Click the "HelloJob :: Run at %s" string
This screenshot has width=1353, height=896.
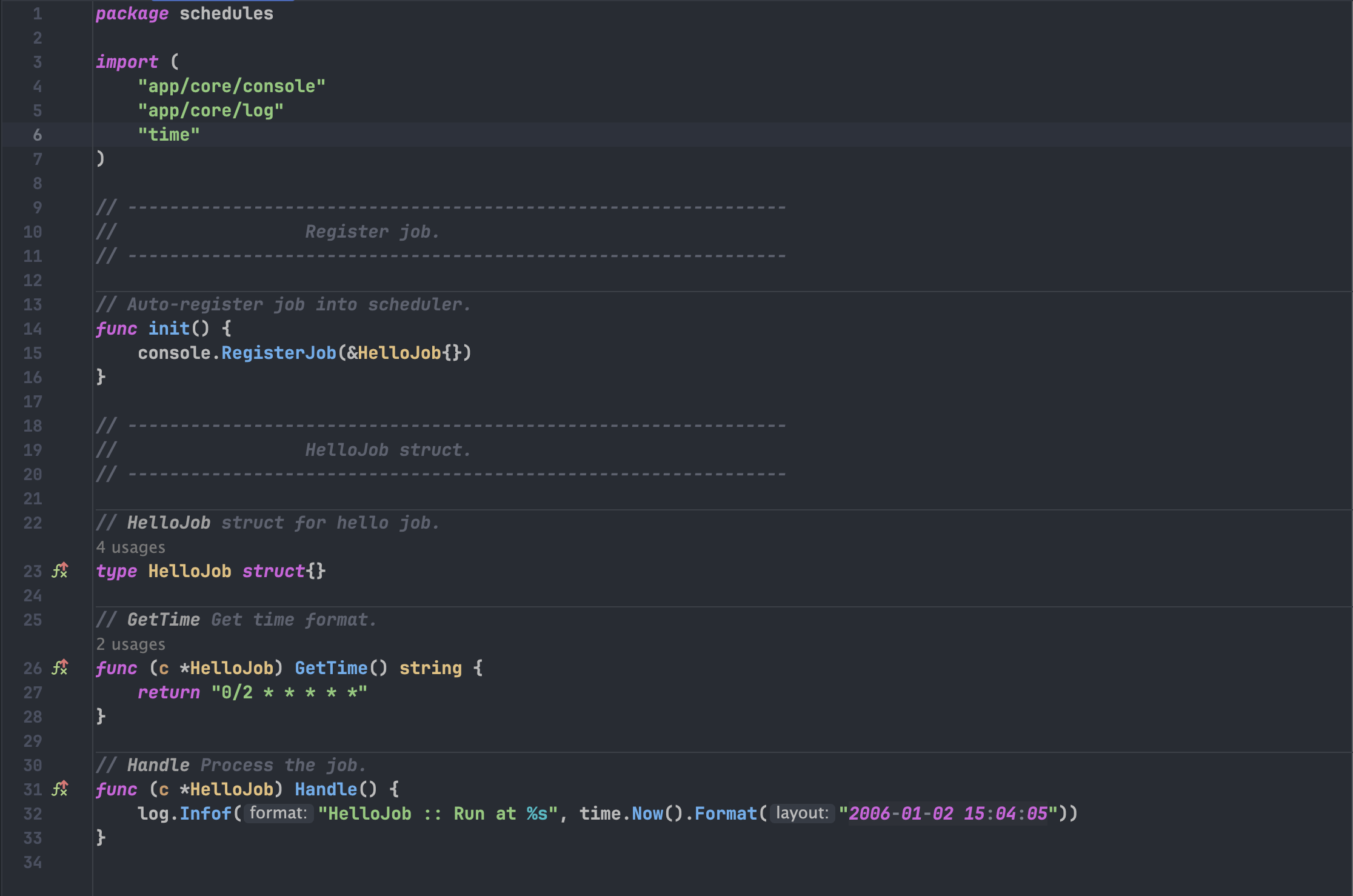pyautogui.click(x=438, y=814)
